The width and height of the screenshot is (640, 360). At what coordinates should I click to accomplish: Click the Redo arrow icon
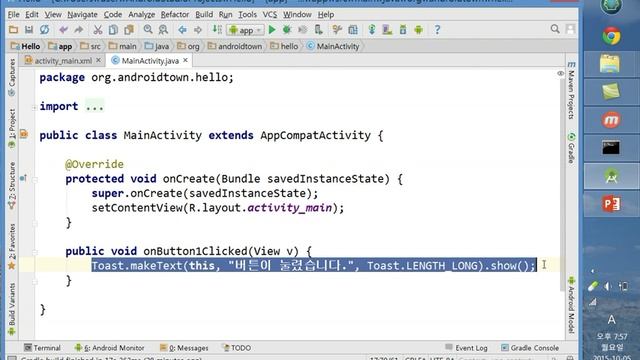pyautogui.click(x=78, y=30)
